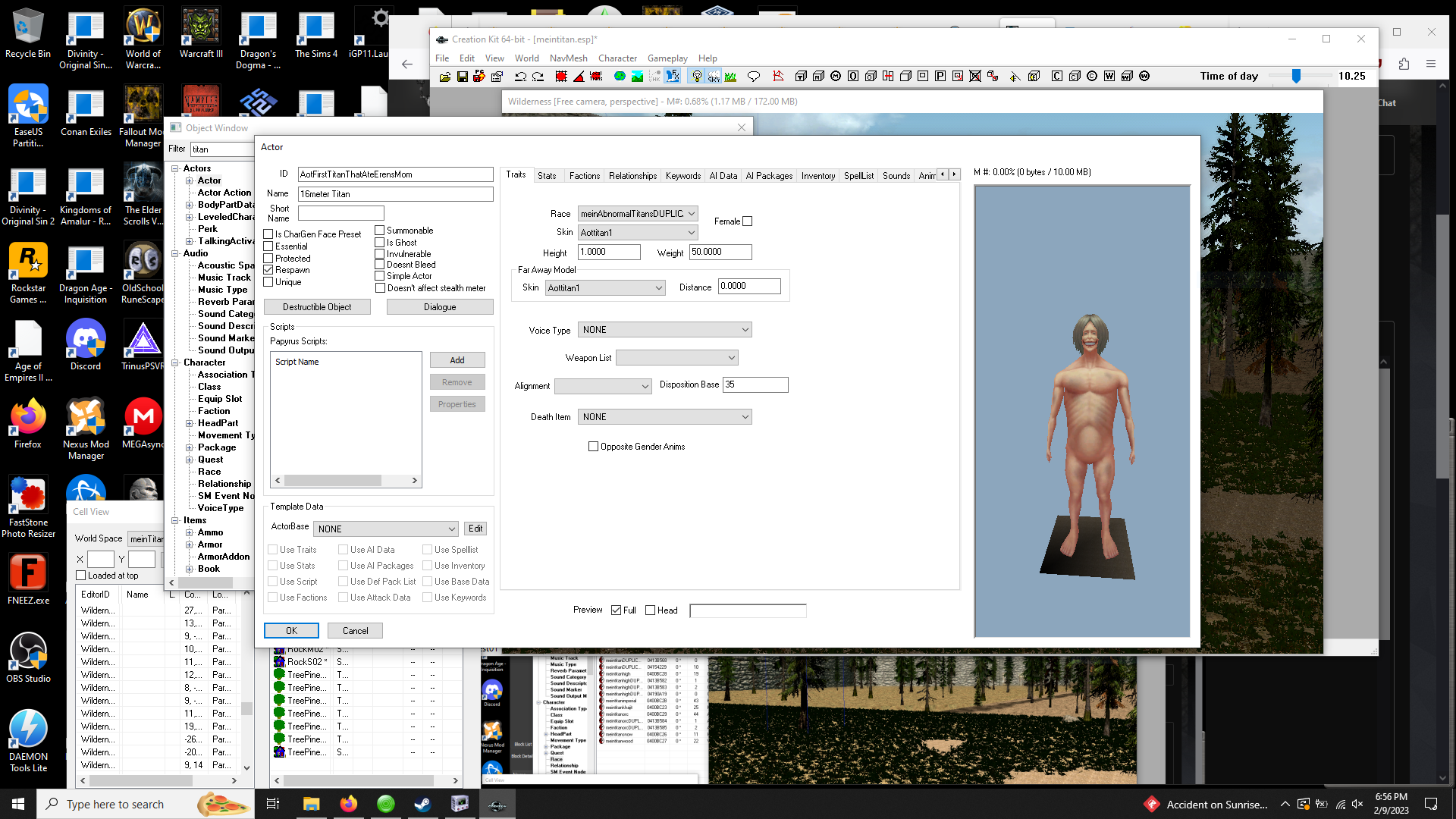Toggle the light bulb brightness icon

(x=696, y=76)
